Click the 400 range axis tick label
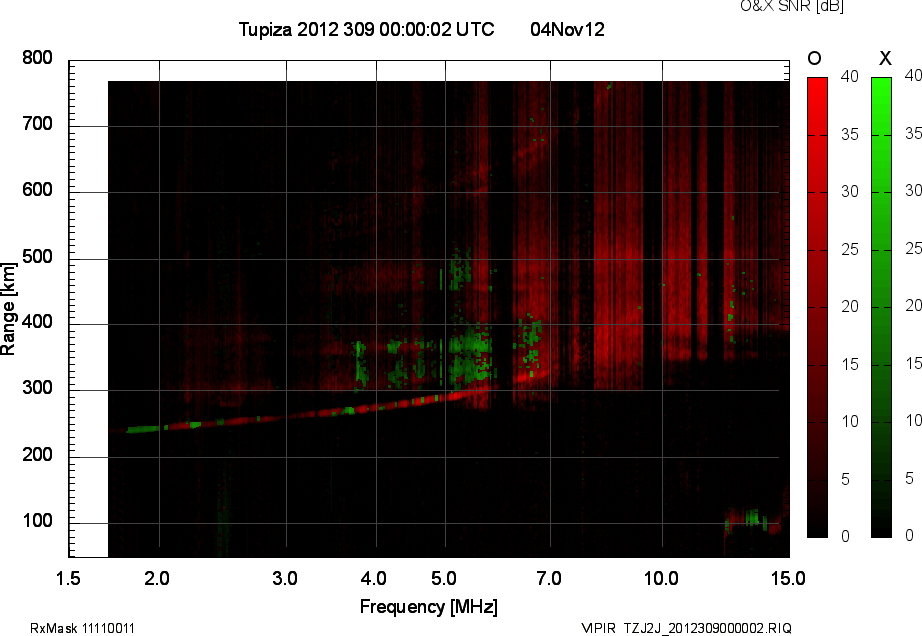Image resolution: width=922 pixels, height=636 pixels. click(x=37, y=322)
